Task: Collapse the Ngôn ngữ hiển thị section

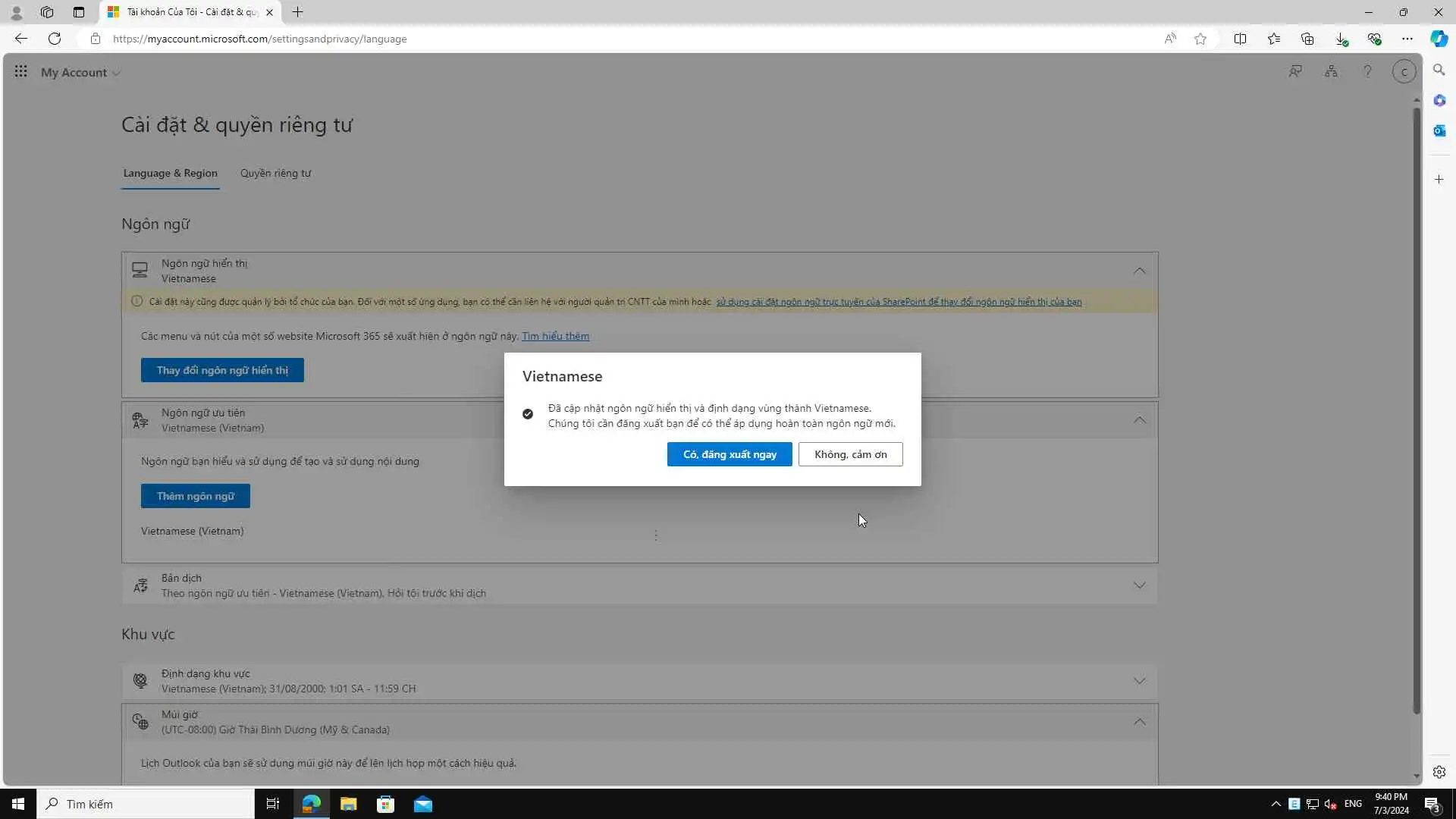Action: tap(1139, 271)
